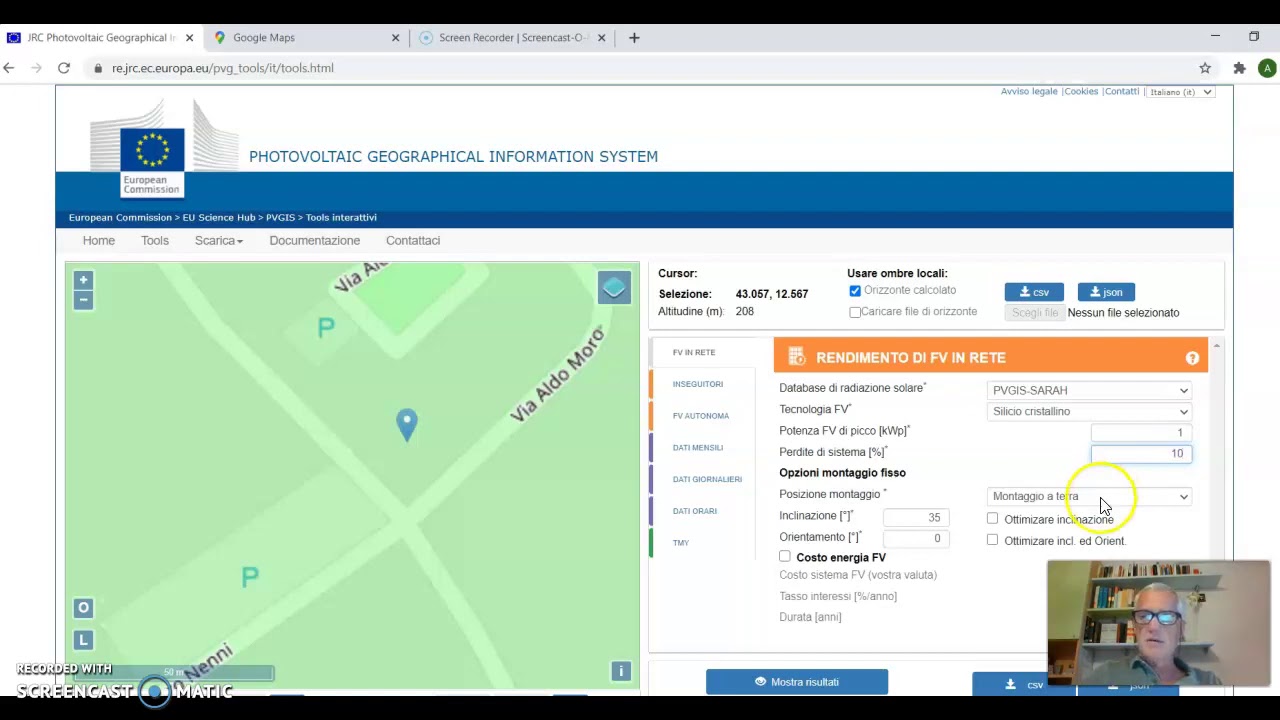Edit the Orientamento value field
This screenshot has width=1280, height=720.
point(915,538)
